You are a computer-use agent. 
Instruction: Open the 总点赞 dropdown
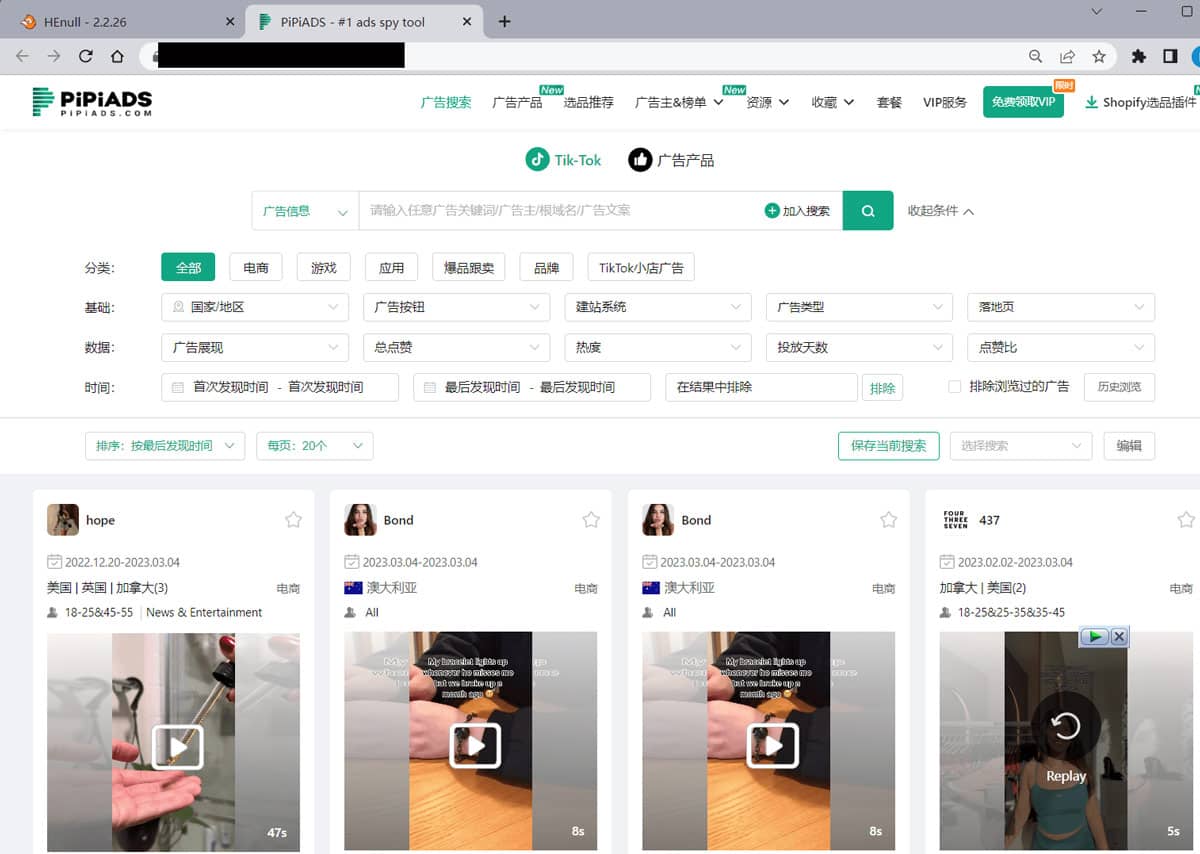(x=456, y=347)
